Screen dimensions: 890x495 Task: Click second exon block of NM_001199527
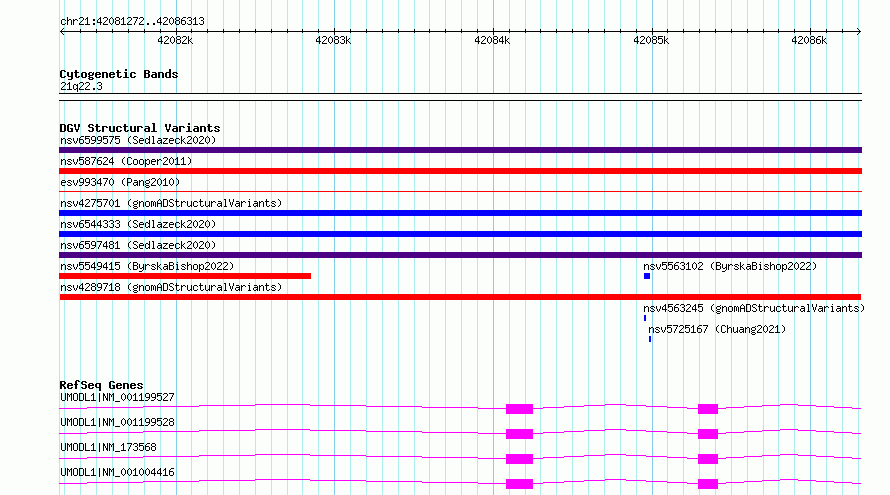[x=708, y=409]
